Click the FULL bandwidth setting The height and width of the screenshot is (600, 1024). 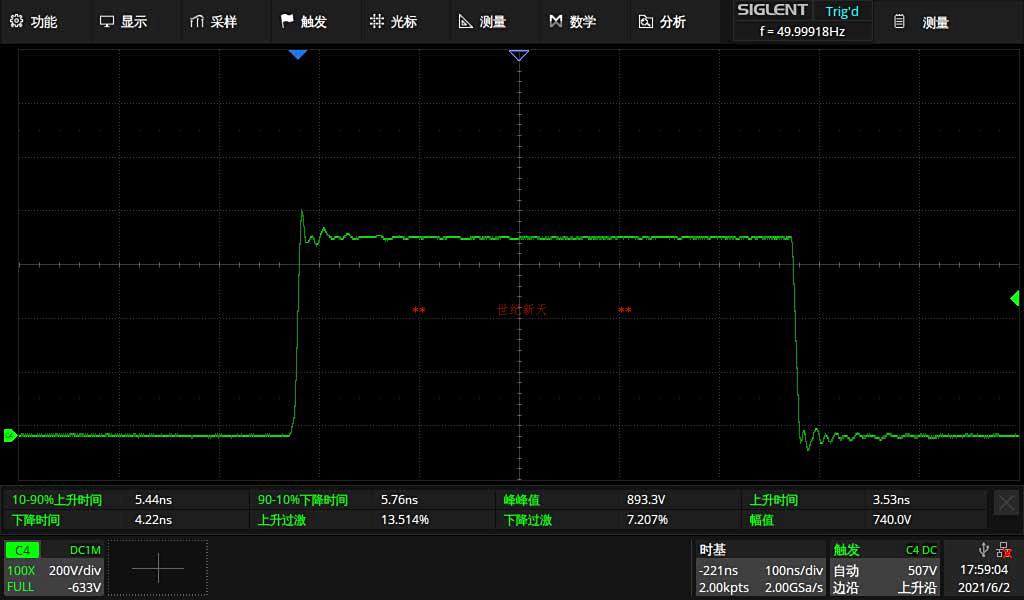(20, 587)
